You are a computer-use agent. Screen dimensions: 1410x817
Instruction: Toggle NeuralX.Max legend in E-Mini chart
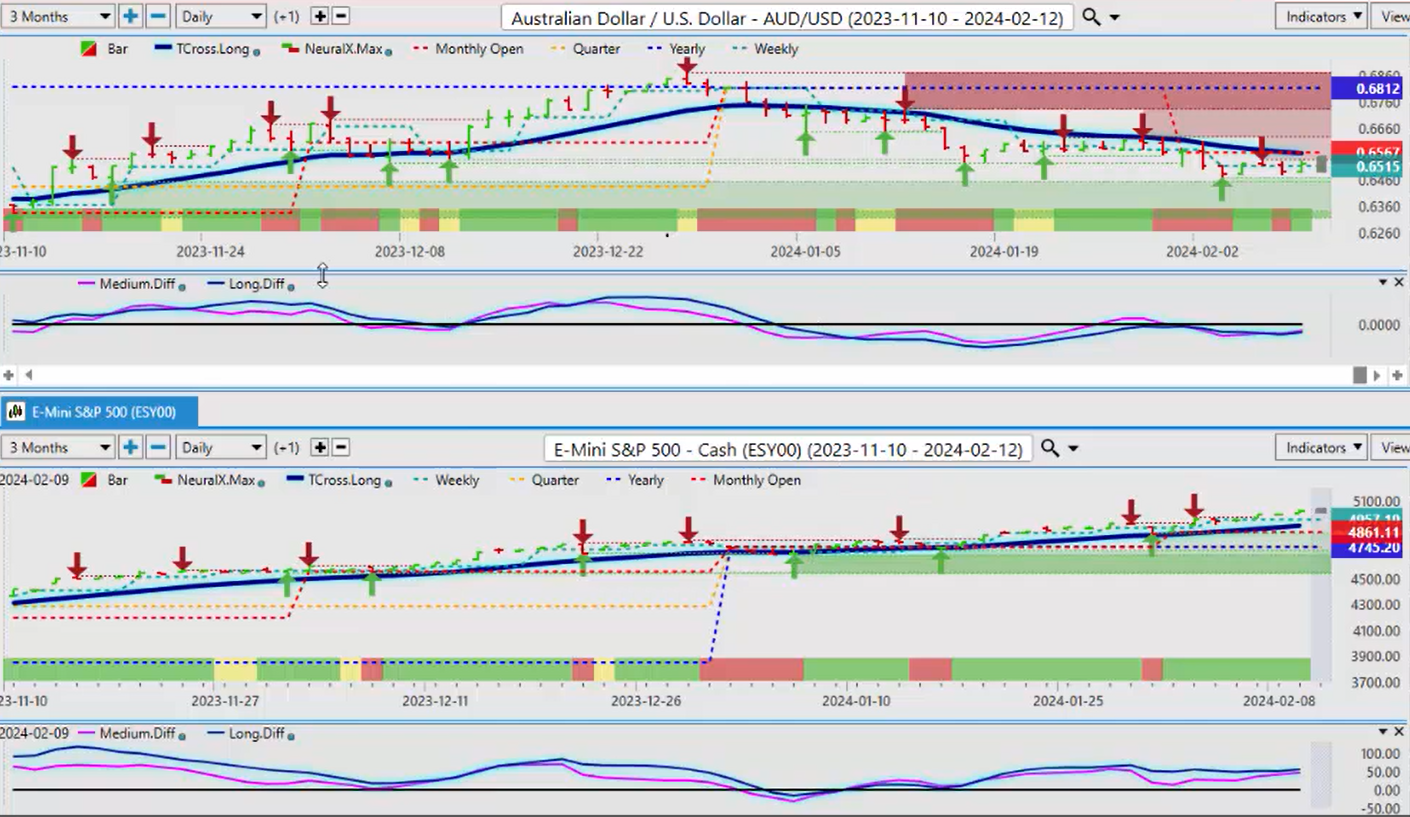pos(205,480)
